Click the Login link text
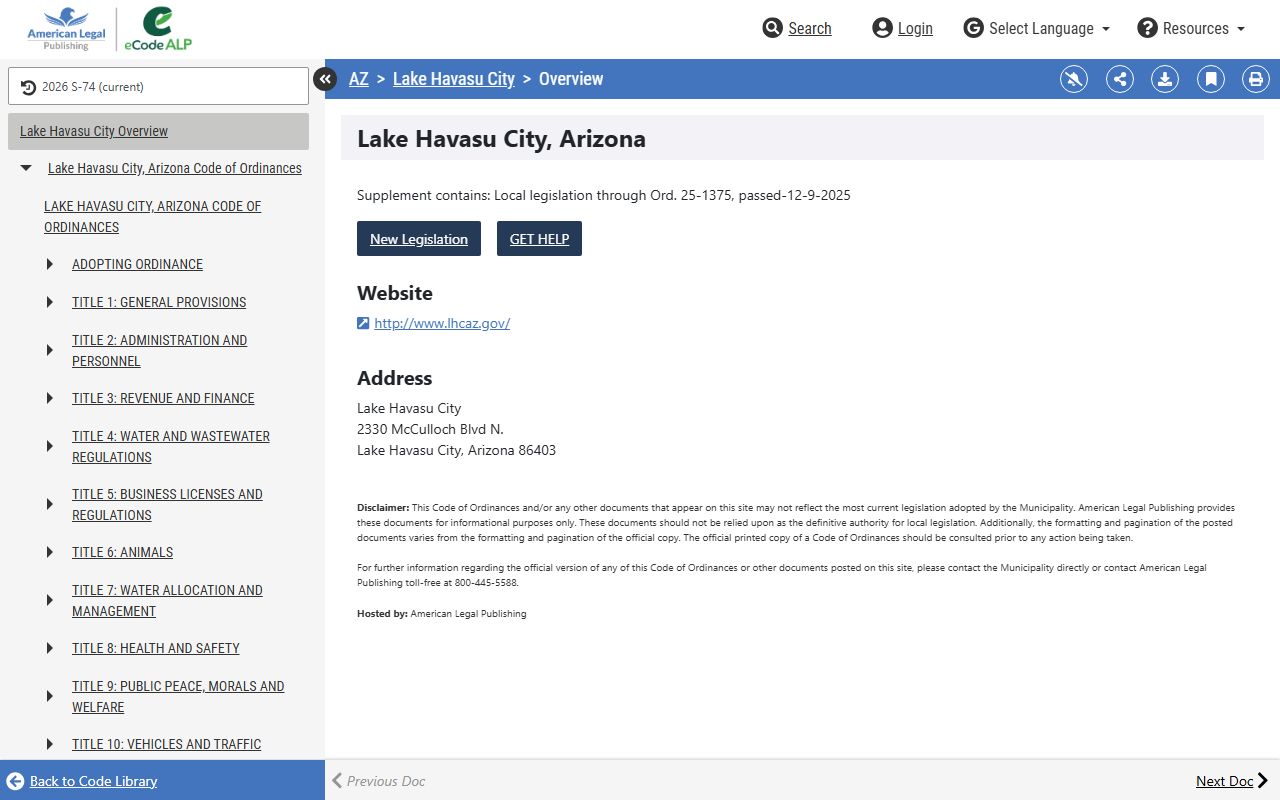Viewport: 1280px width, 800px height. coord(915,28)
